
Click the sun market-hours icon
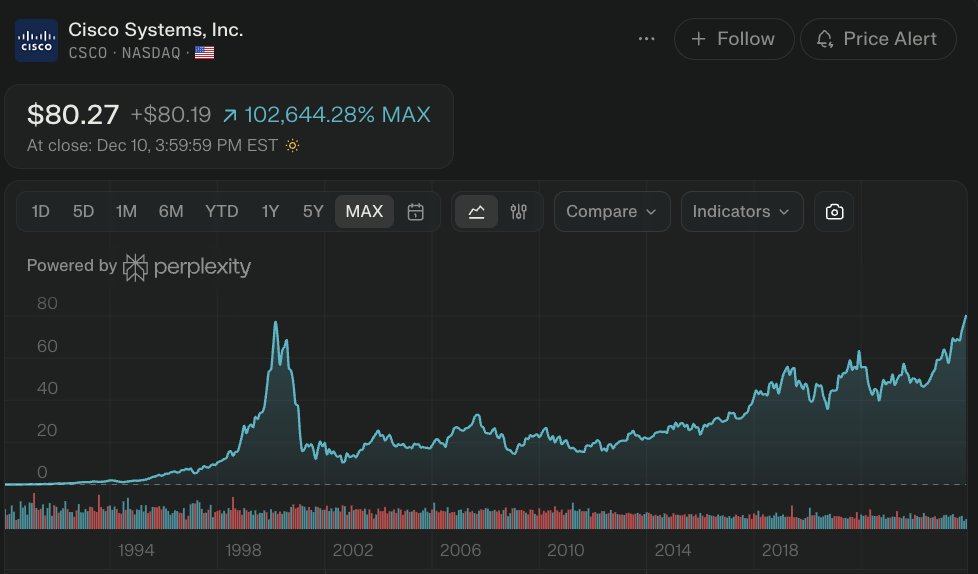pyautogui.click(x=292, y=145)
